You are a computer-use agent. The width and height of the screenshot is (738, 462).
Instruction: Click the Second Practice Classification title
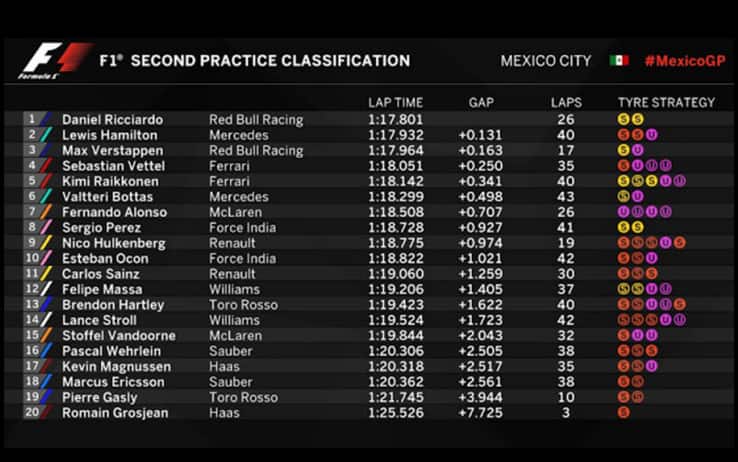270,61
